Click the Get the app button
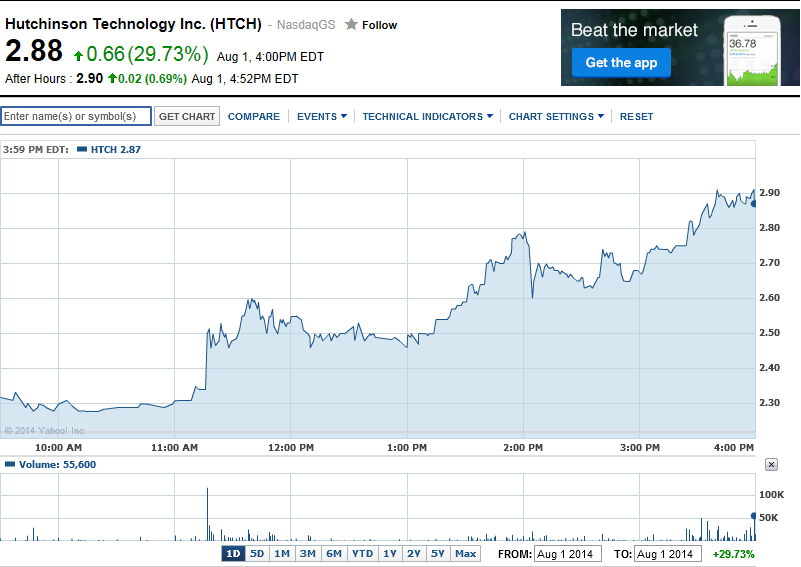Viewport: 801px width, 567px height. coord(621,62)
